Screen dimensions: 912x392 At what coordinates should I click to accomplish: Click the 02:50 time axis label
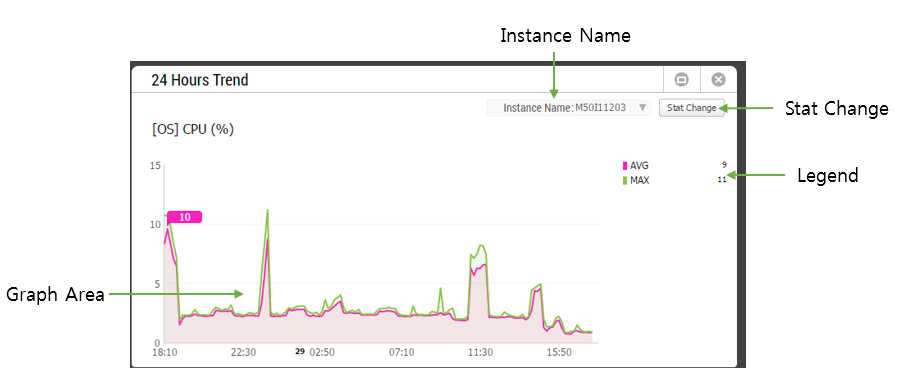pos(322,352)
